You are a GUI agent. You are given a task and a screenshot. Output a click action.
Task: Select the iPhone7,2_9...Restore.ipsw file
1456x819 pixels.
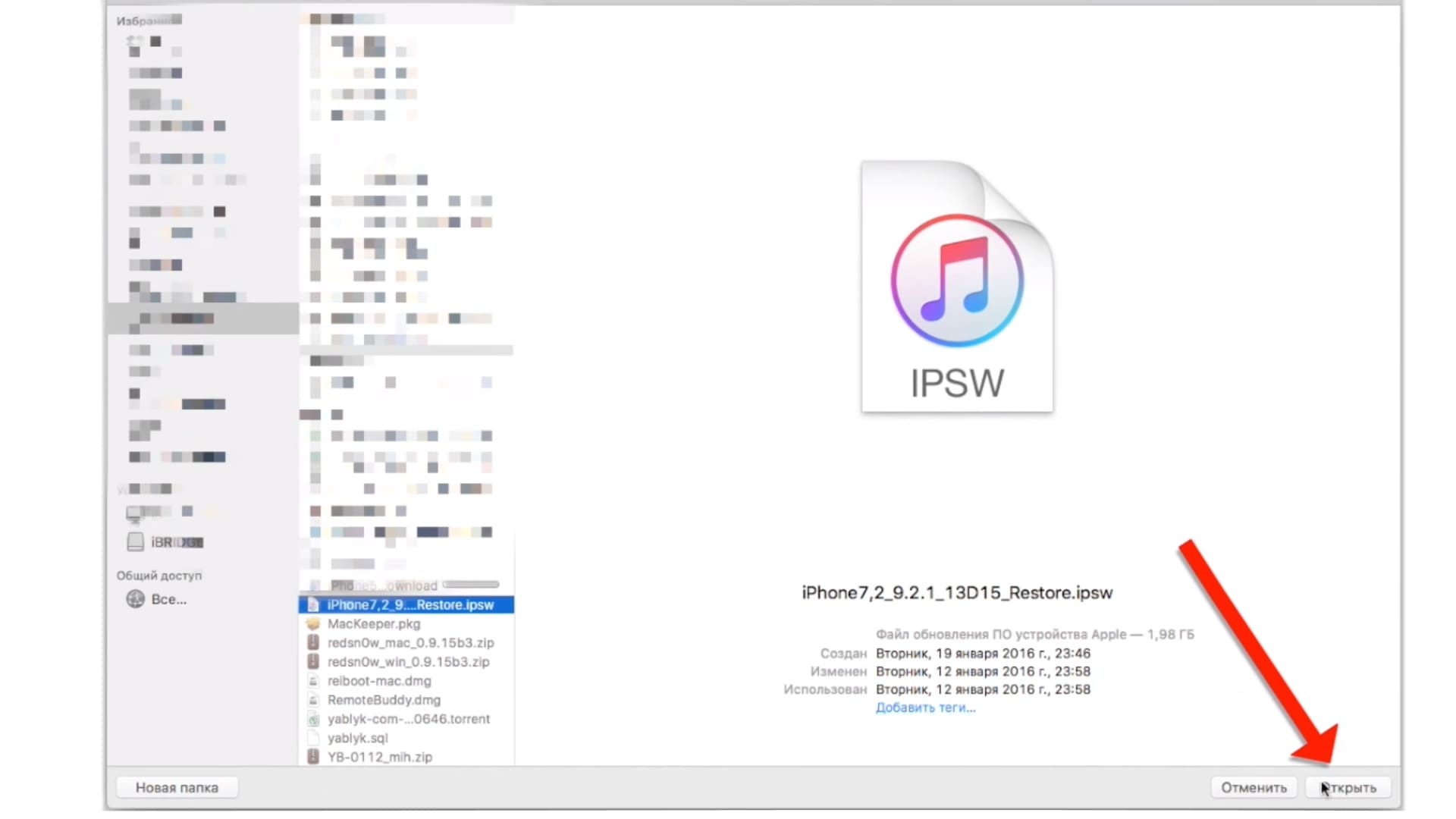tap(409, 605)
